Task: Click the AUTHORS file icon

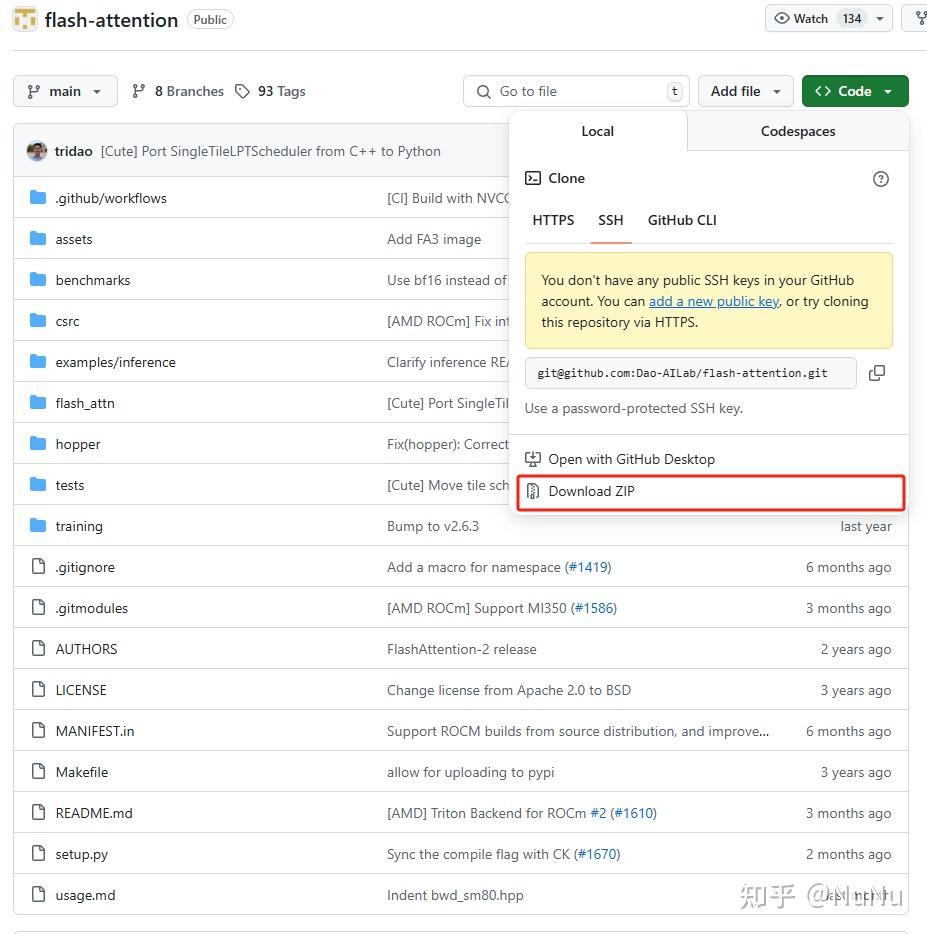Action: (38, 649)
